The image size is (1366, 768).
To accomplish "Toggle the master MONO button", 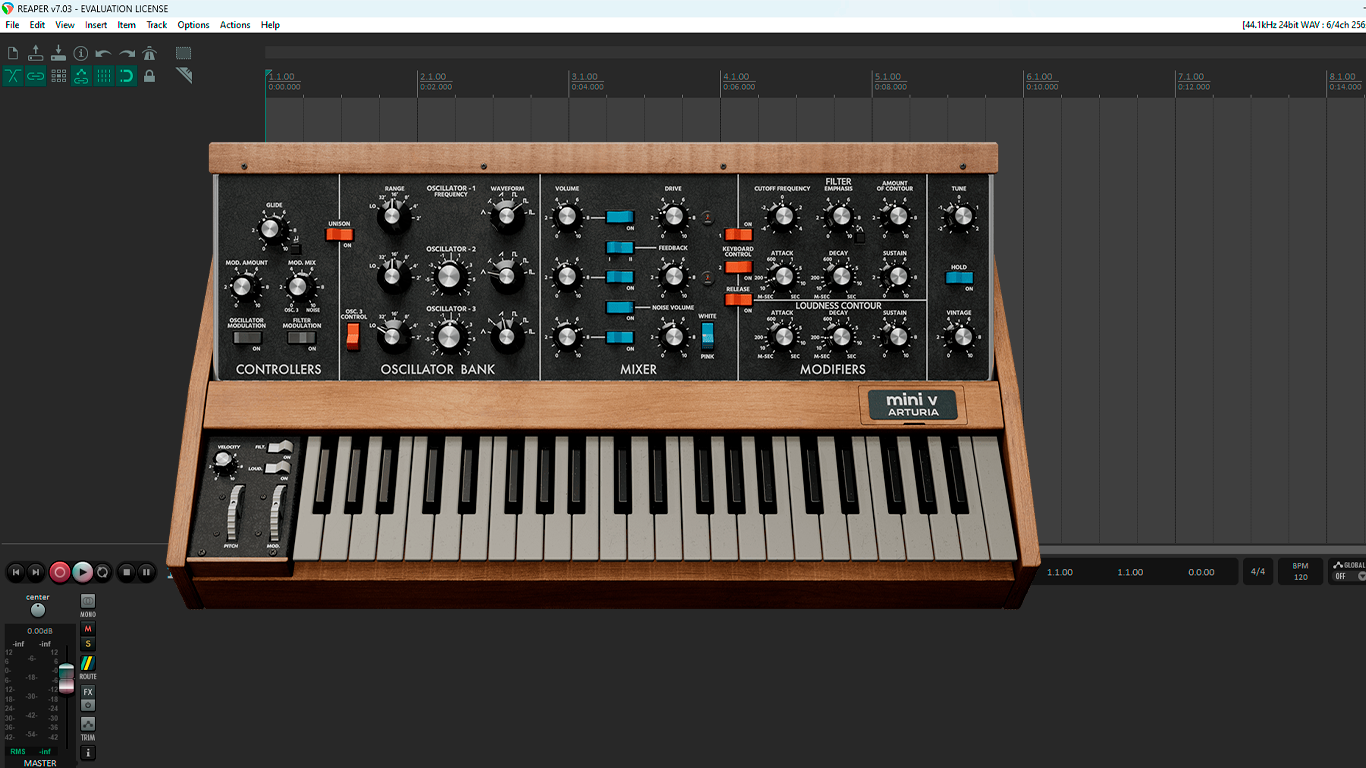I will tap(88, 601).
